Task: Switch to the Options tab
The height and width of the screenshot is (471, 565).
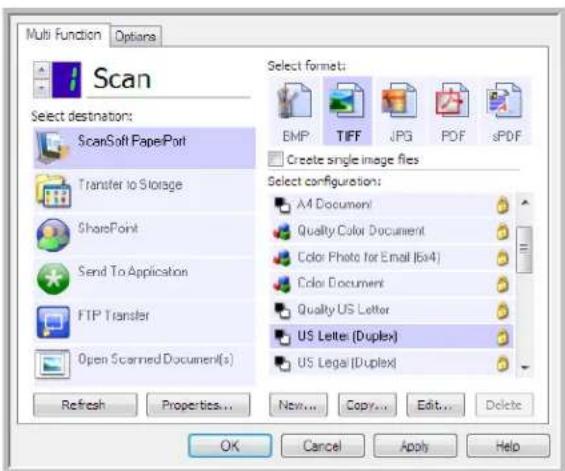Action: coord(135,36)
